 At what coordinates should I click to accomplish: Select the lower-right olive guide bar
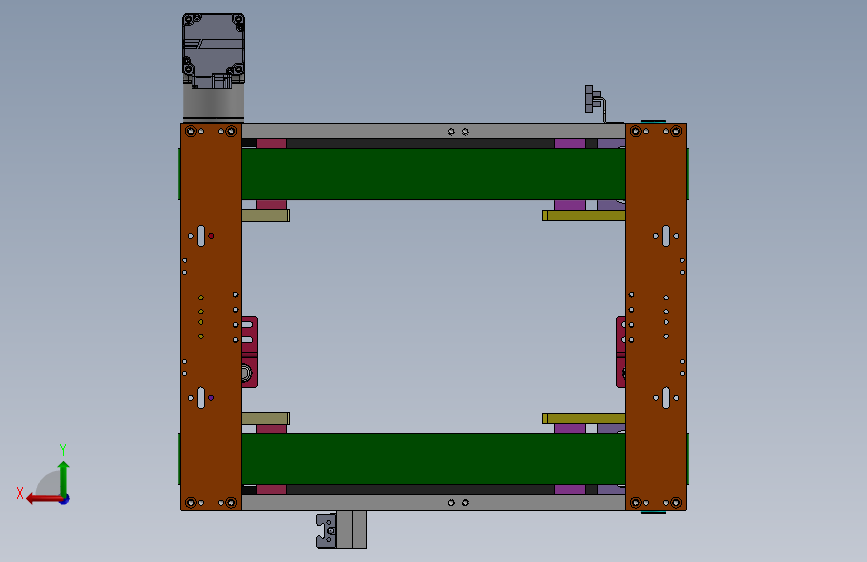click(x=583, y=418)
